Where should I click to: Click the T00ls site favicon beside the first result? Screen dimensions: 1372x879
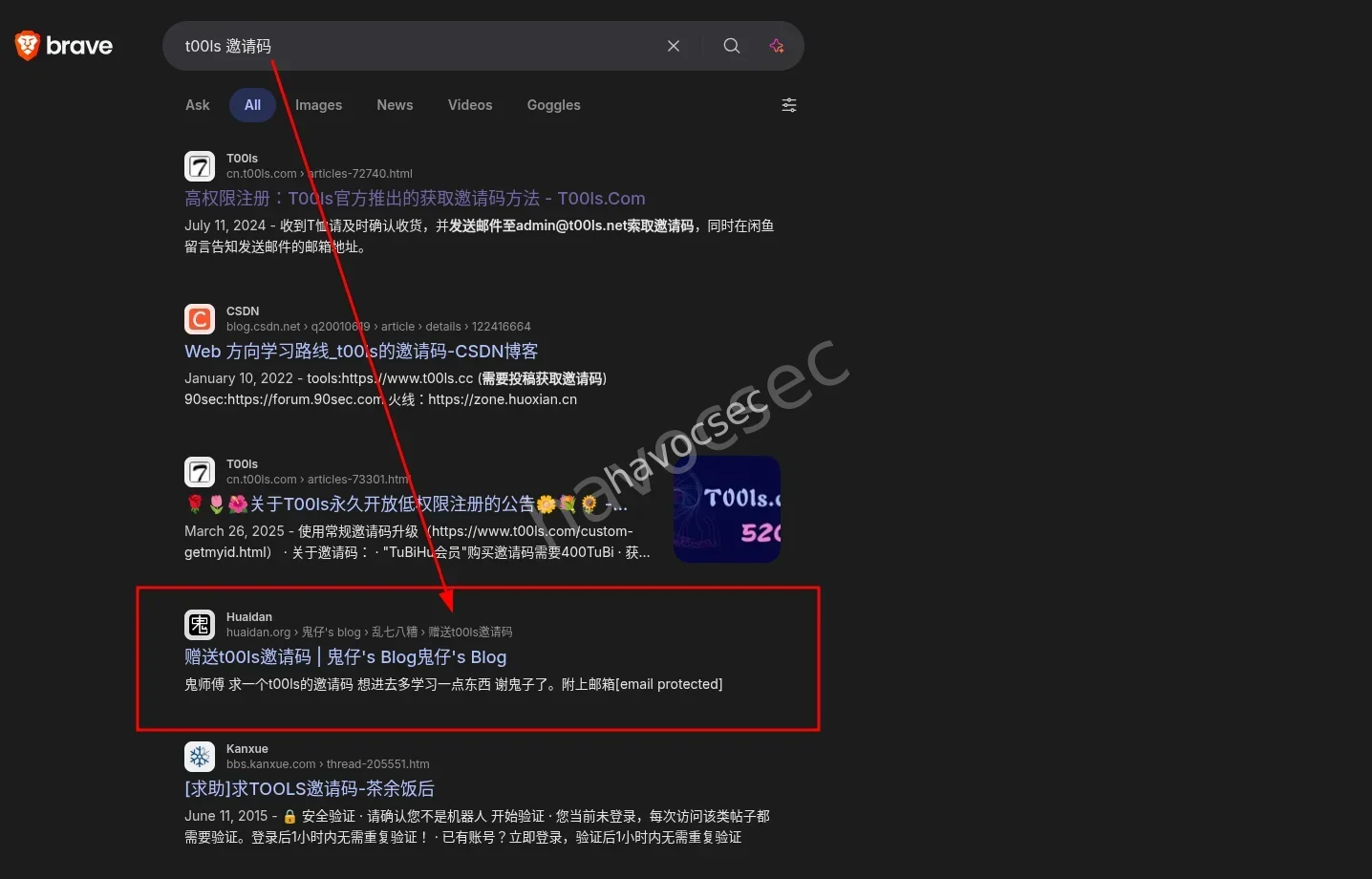199,165
